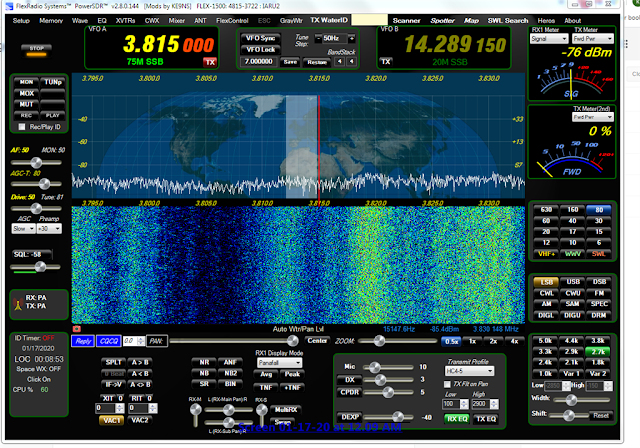Select DIGU mode button

[573, 315]
